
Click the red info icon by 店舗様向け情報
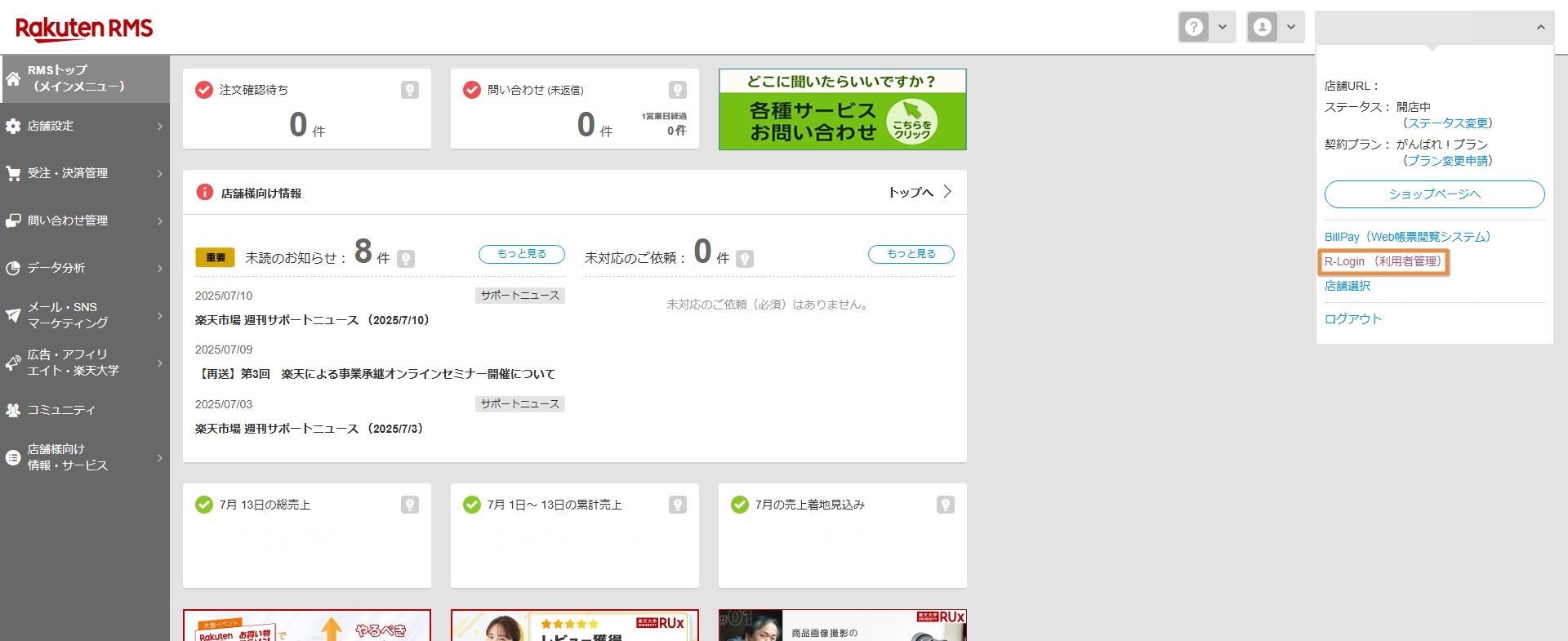(x=205, y=192)
